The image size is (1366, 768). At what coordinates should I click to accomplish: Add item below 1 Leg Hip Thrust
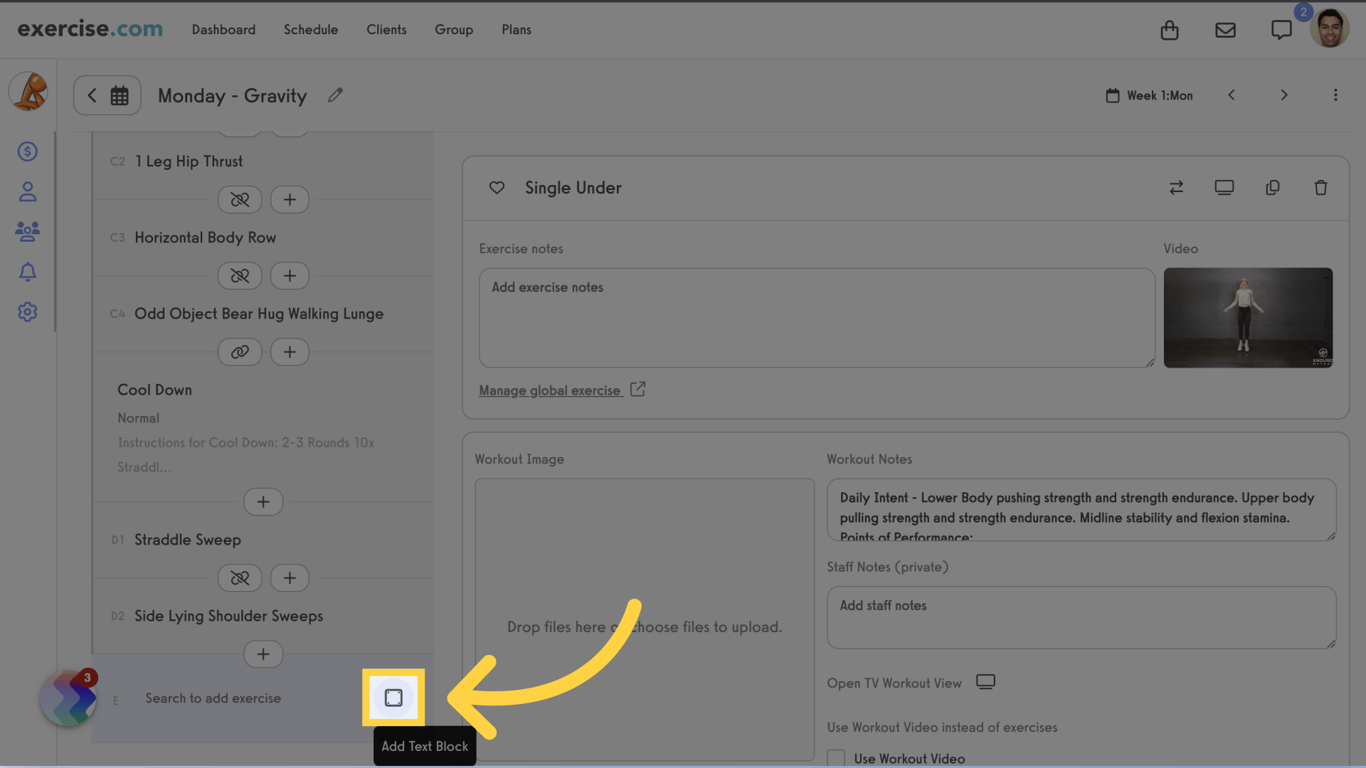coord(290,200)
